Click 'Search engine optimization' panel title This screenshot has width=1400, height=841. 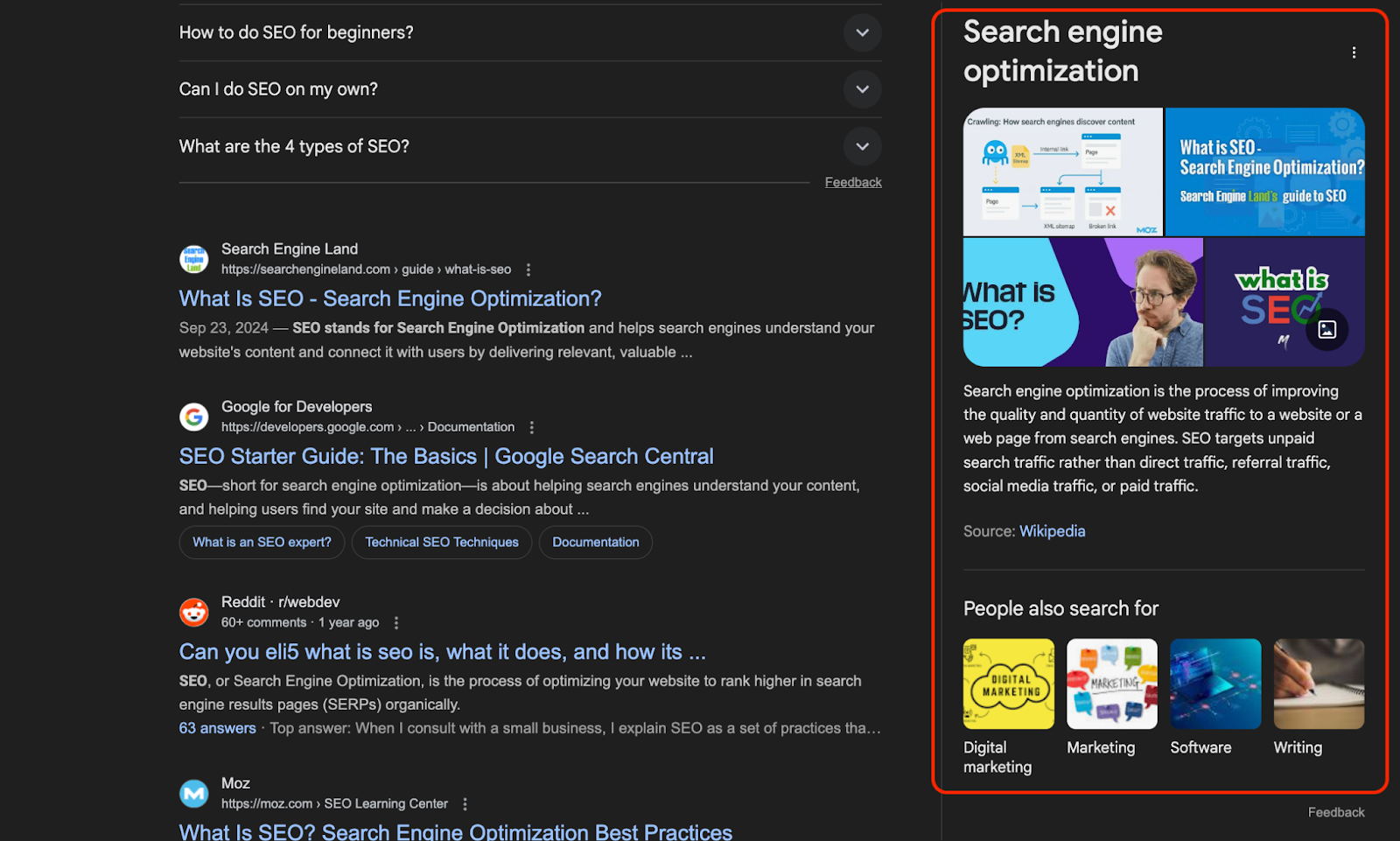point(1062,51)
